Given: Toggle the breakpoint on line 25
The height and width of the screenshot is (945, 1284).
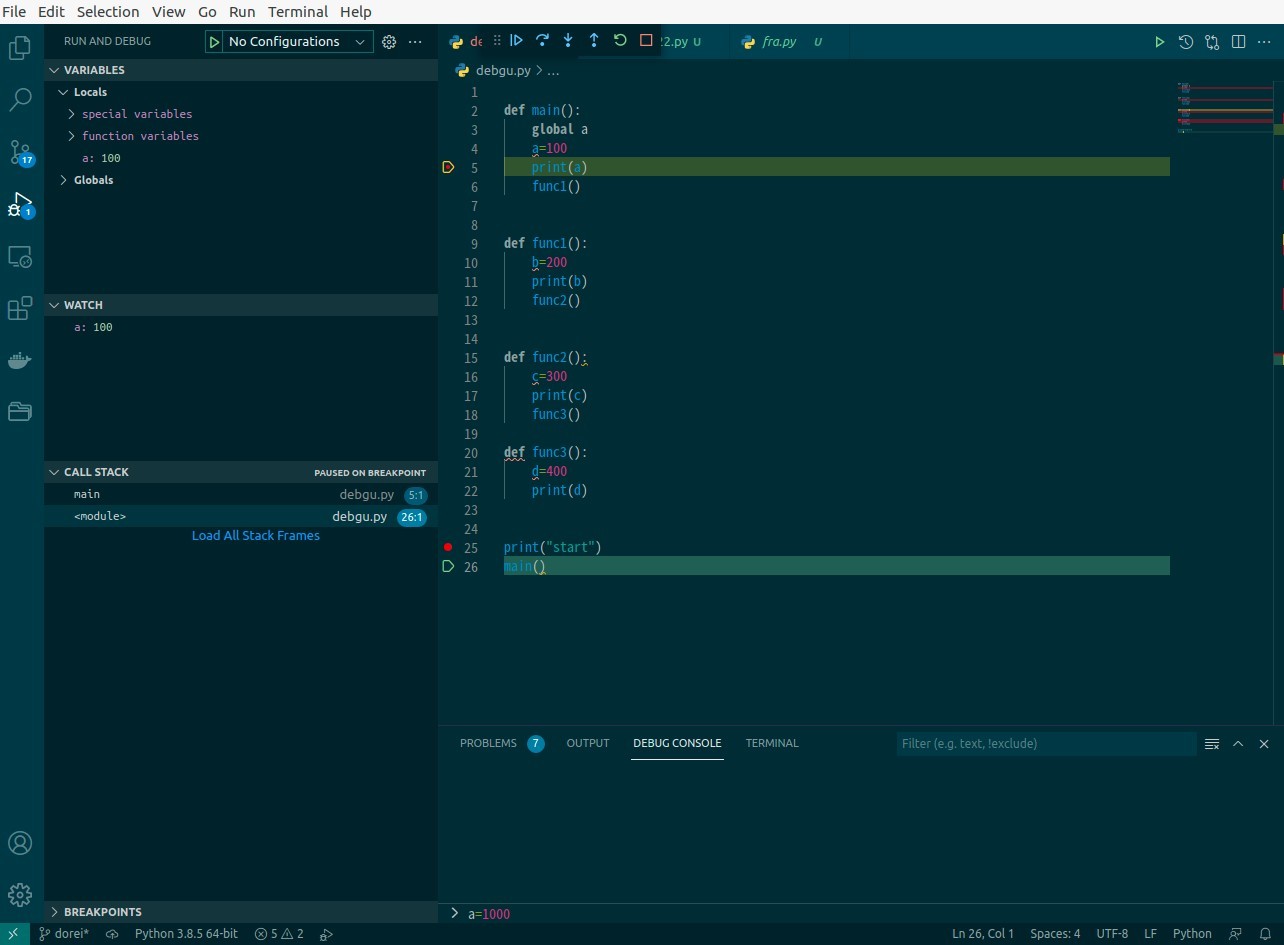Looking at the screenshot, I should (448, 548).
